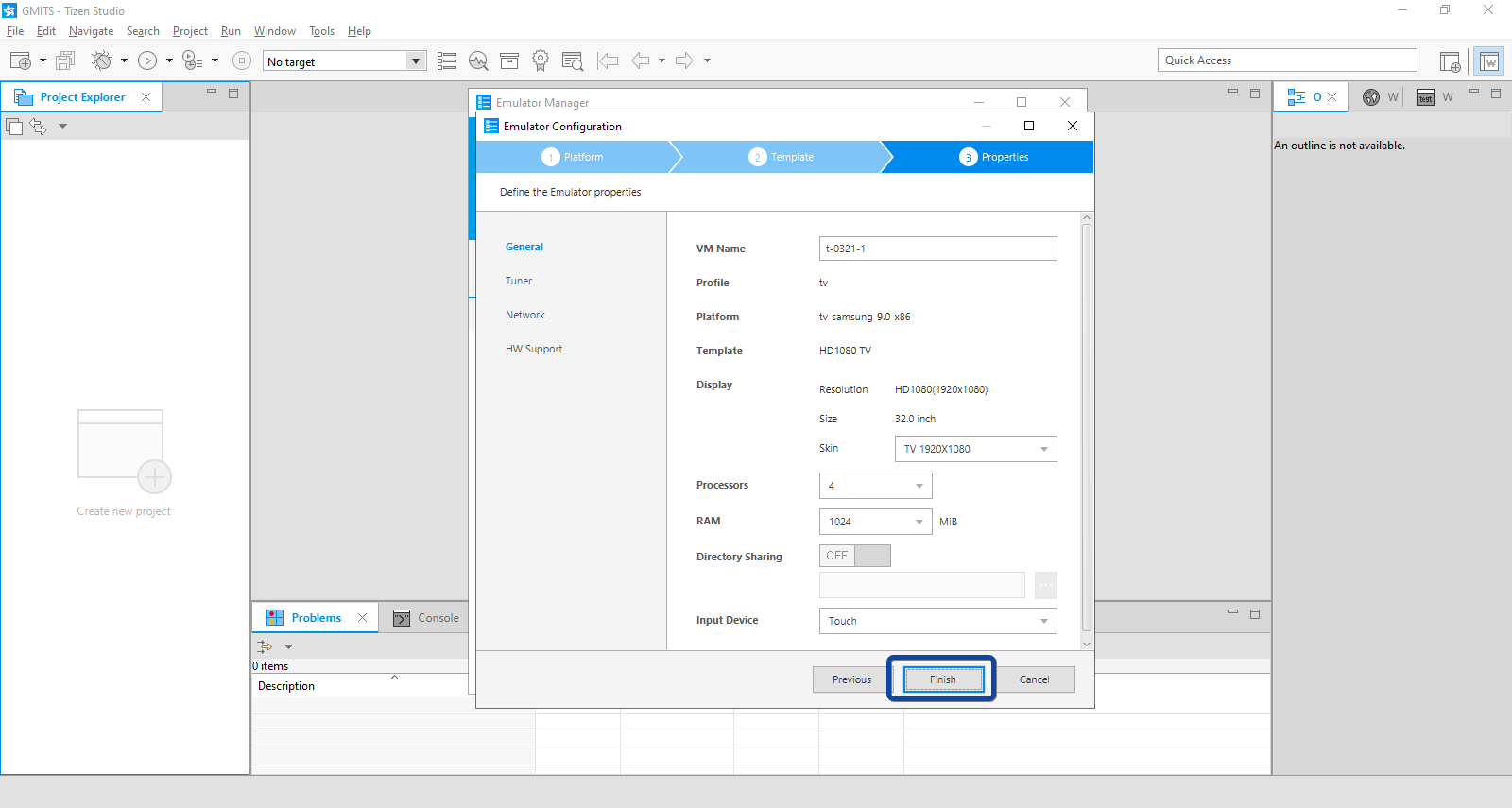Close the Outline tab

pyautogui.click(x=1332, y=96)
